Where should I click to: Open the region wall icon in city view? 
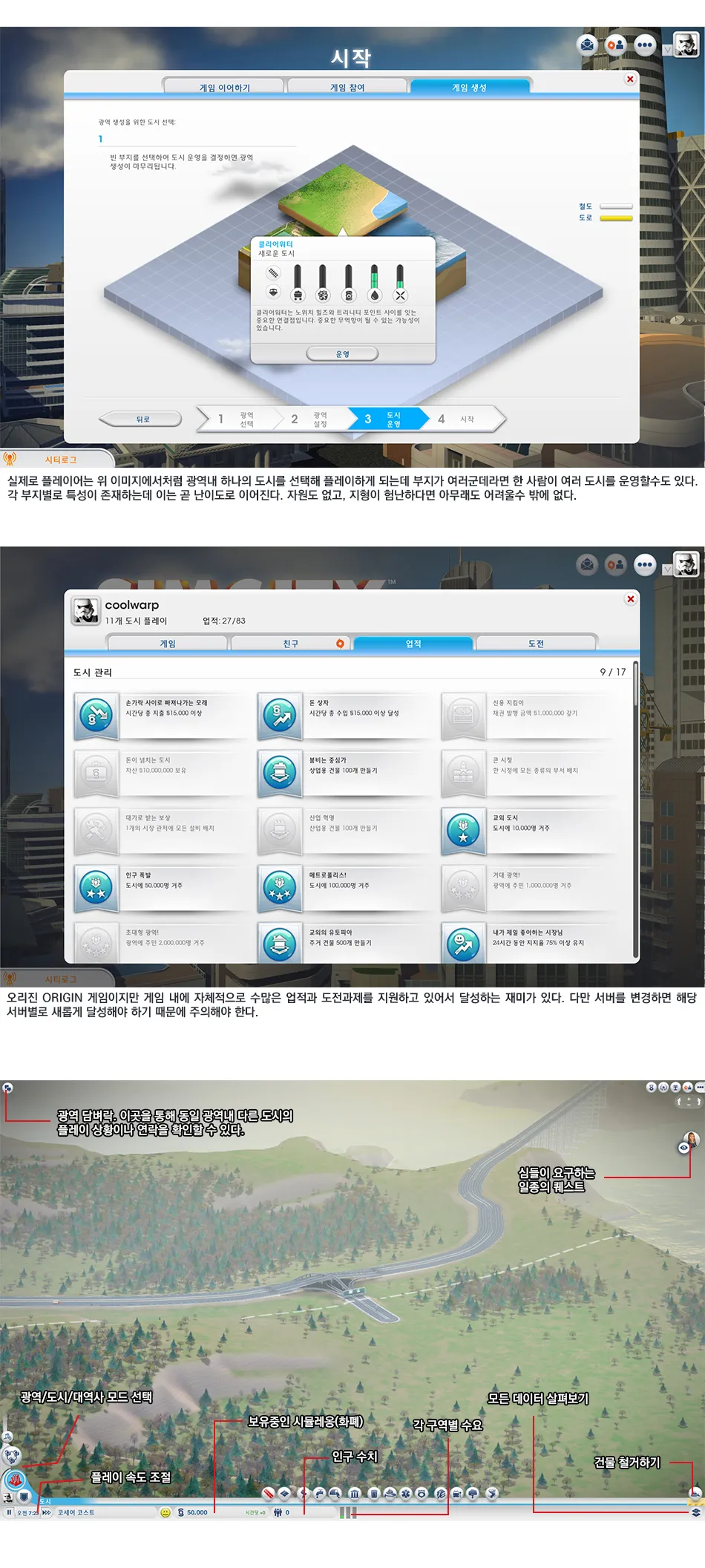click(x=7, y=1088)
